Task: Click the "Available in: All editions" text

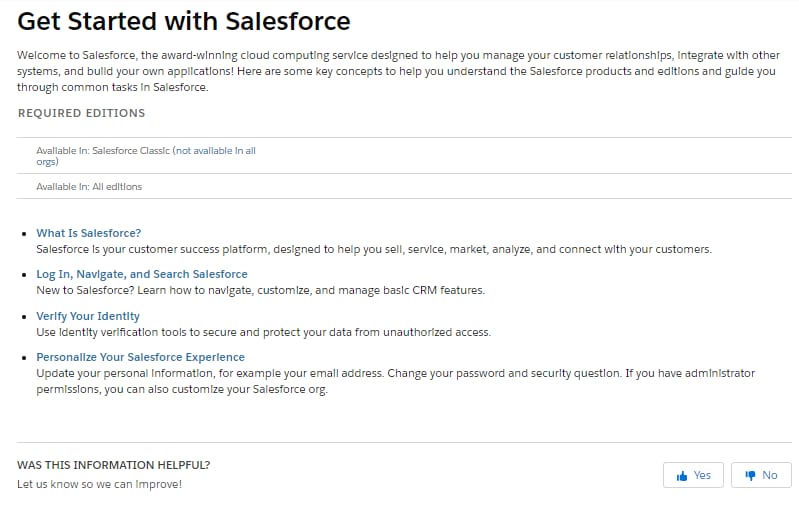Action: (89, 187)
